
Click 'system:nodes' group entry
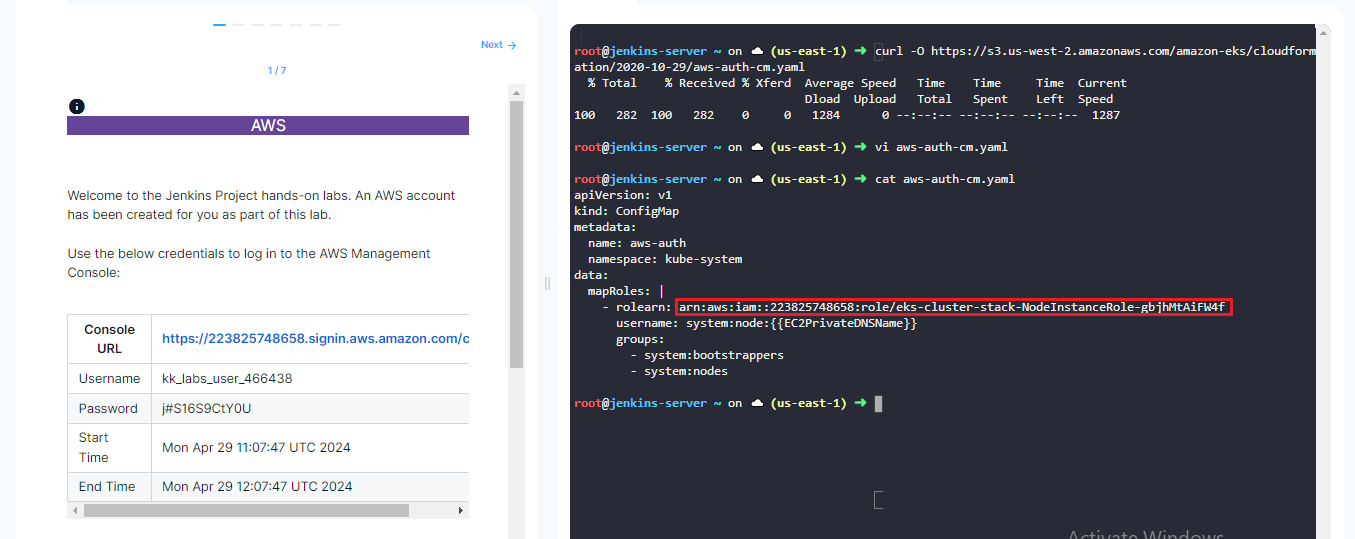click(686, 371)
